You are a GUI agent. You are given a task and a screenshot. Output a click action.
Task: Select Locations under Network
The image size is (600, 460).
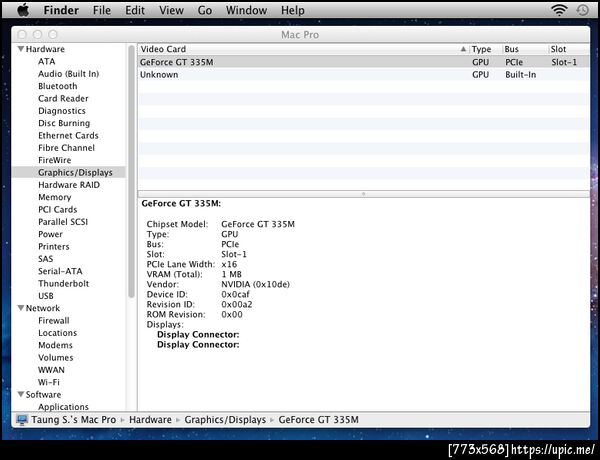57,333
